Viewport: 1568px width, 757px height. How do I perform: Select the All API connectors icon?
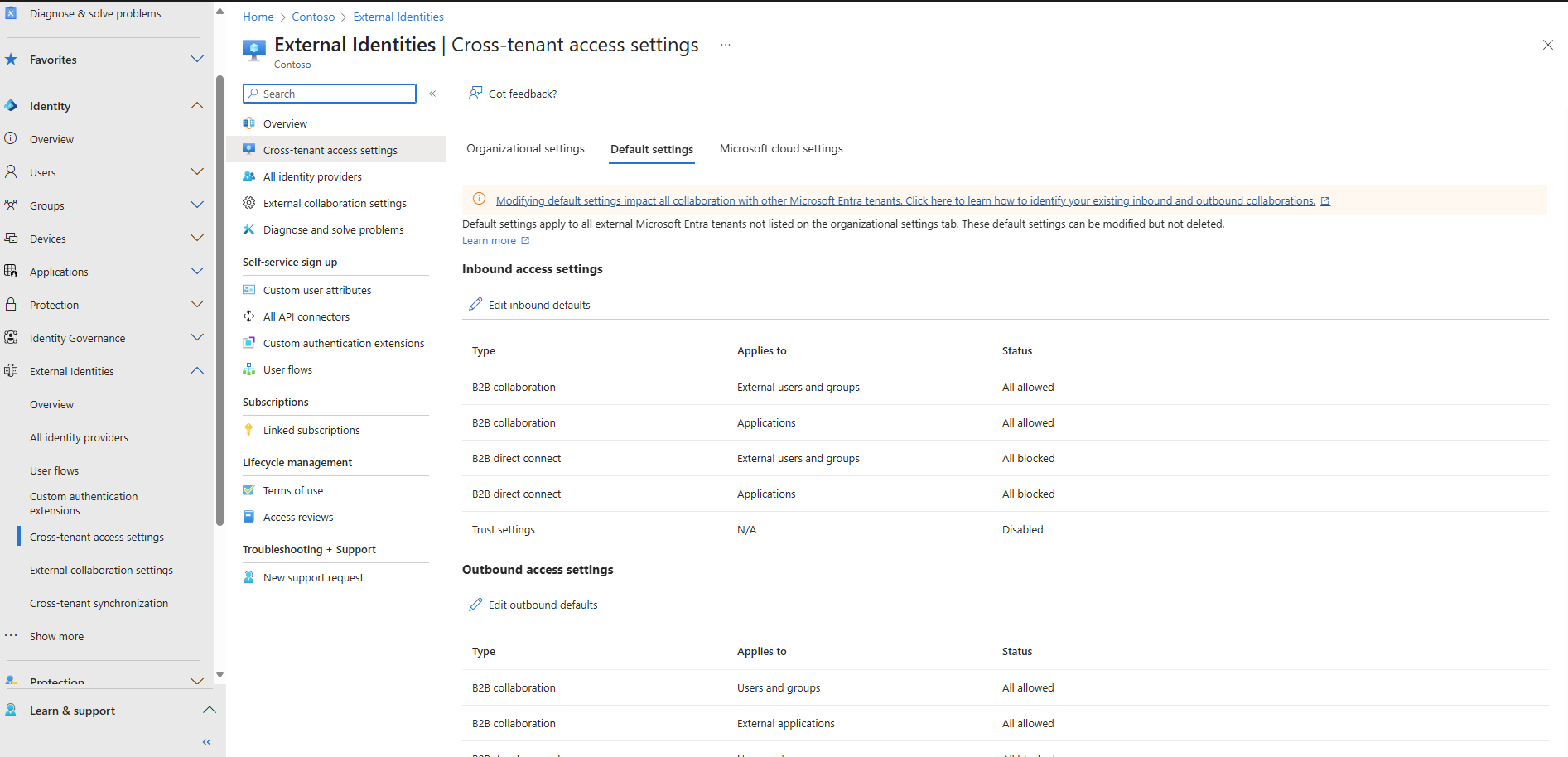click(x=248, y=316)
